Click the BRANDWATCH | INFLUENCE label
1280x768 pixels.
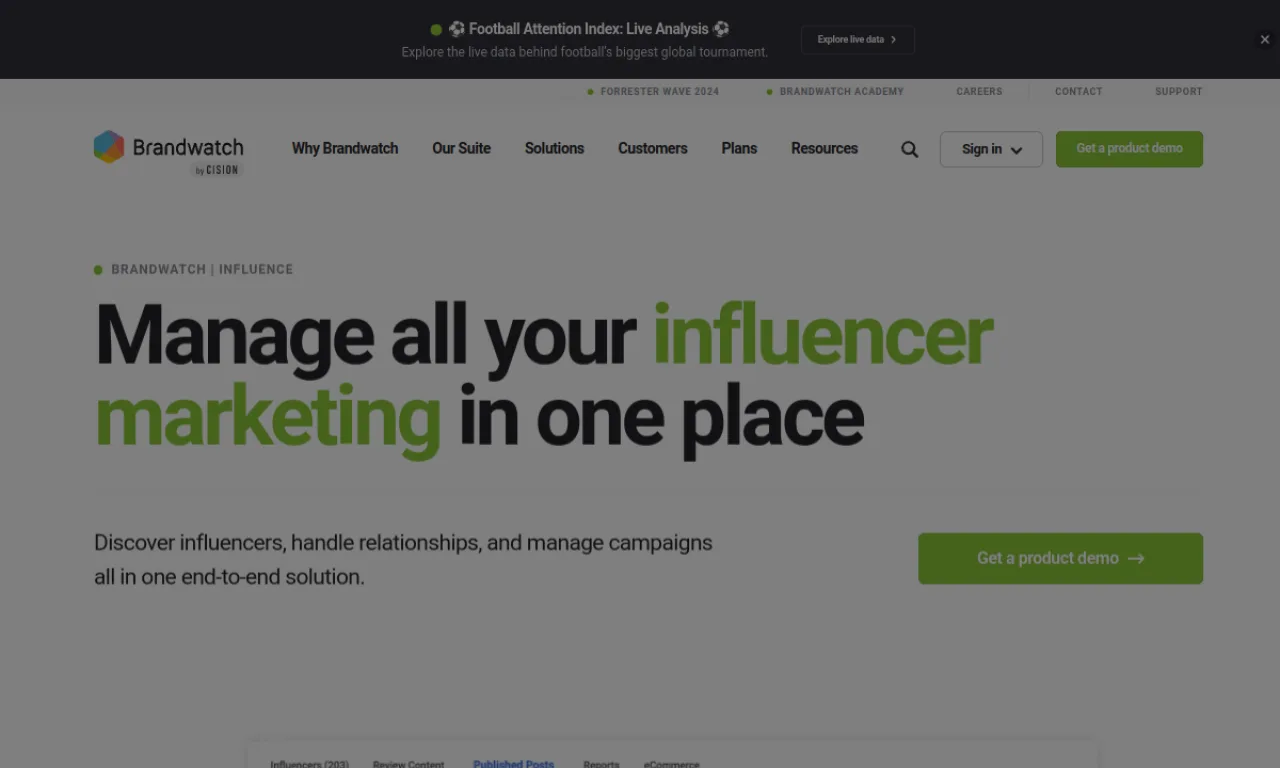[x=202, y=269]
